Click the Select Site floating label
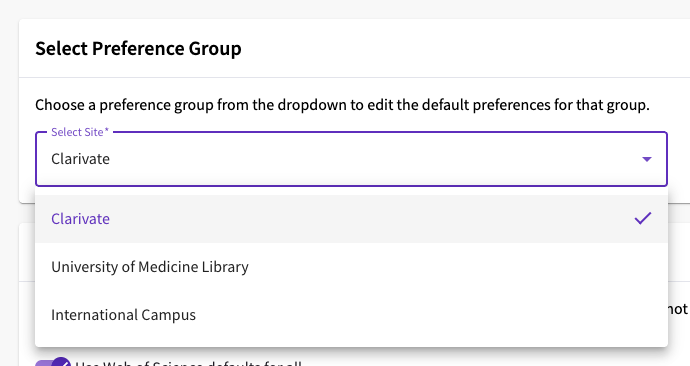This screenshot has height=366, width=690. 77,132
